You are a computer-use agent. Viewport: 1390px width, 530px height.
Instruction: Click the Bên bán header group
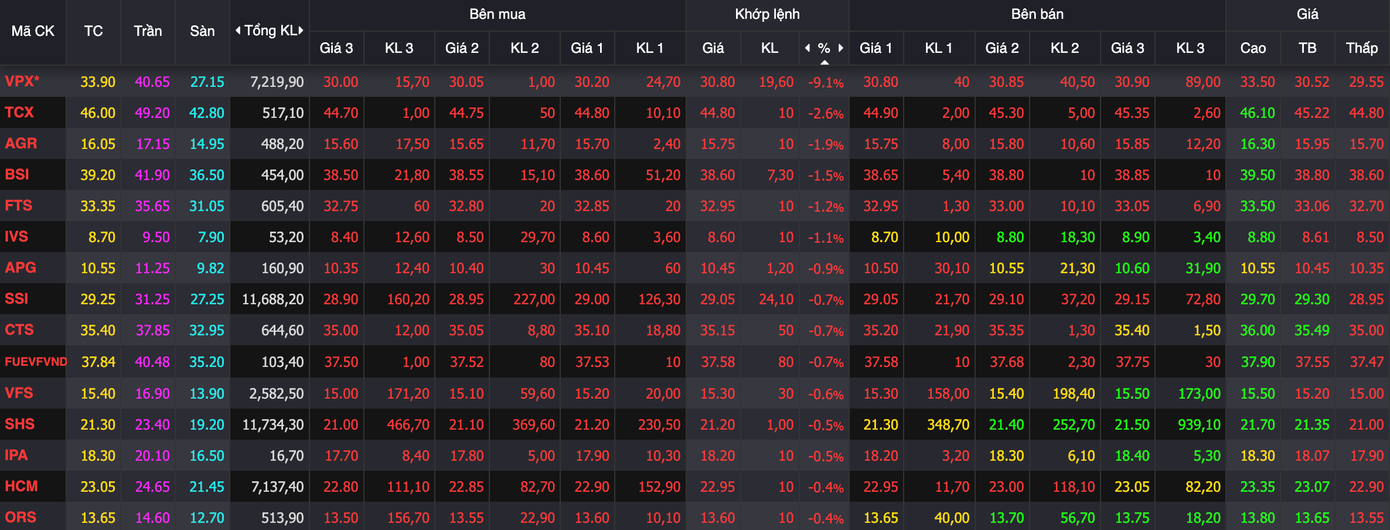pos(1037,14)
